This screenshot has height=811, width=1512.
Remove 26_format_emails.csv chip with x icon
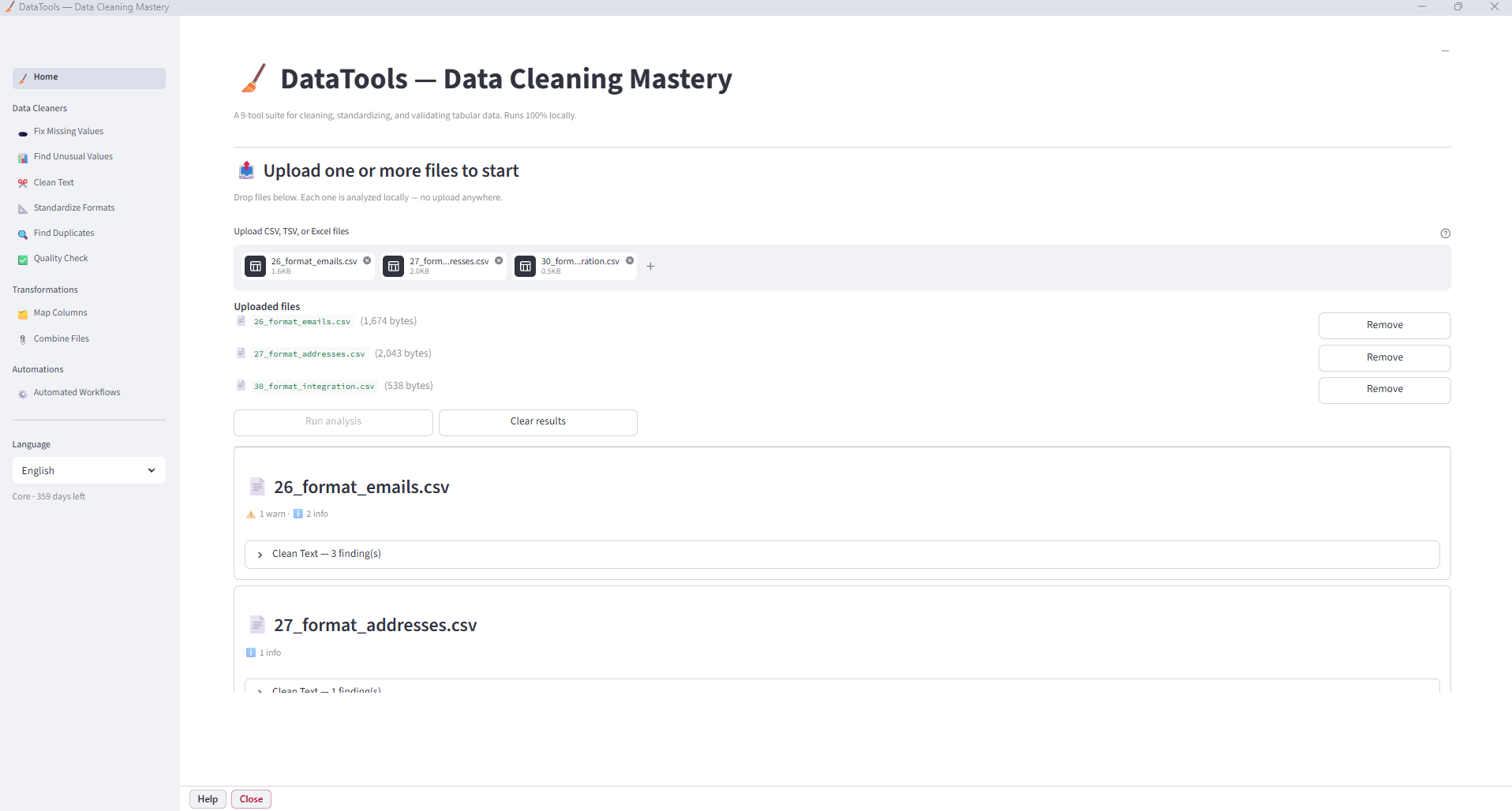[367, 260]
